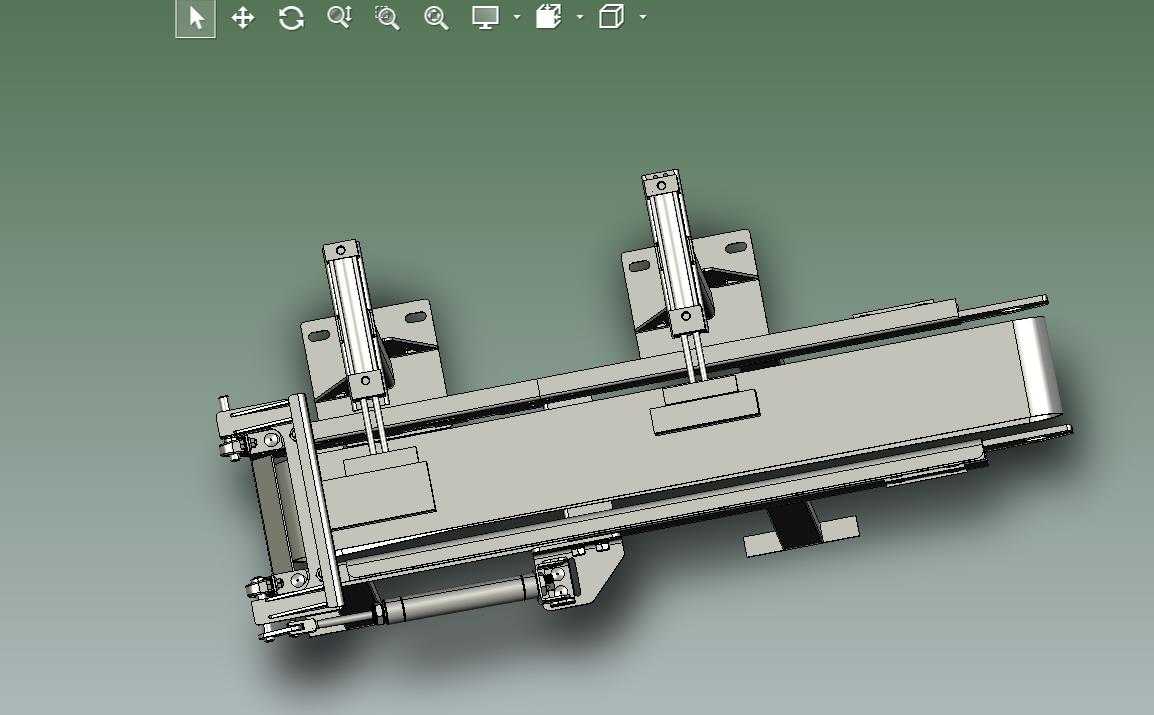Expand the section view dropdown arrow
Screen dimensions: 1154x715
click(x=580, y=17)
